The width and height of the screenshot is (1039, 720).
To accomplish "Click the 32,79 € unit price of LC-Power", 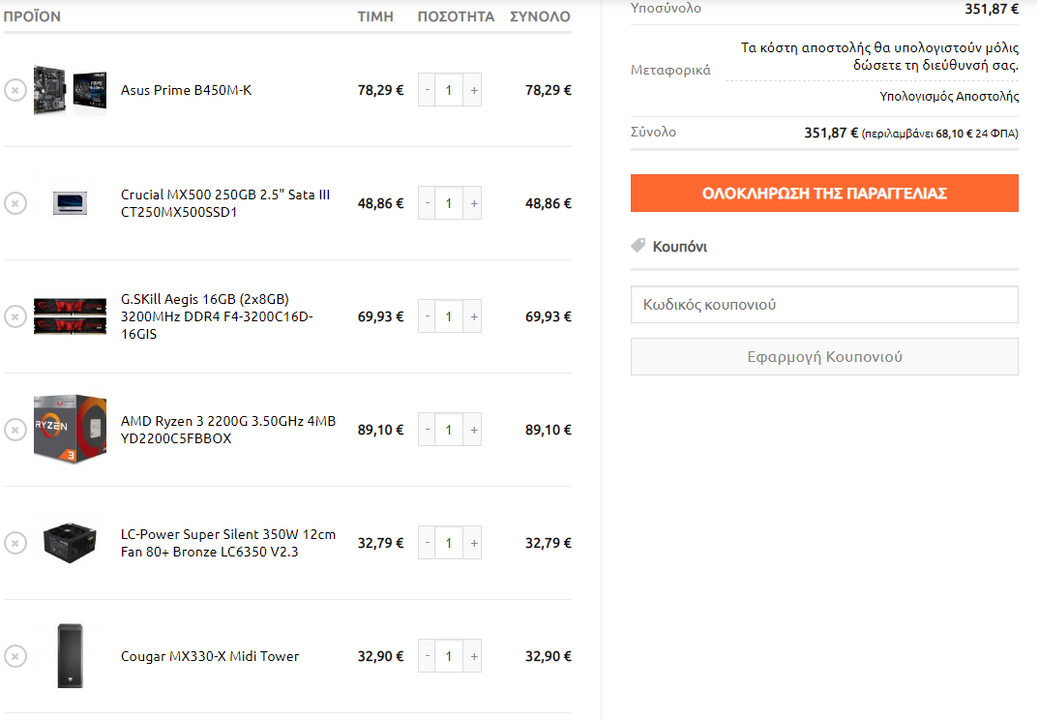I will tap(380, 543).
